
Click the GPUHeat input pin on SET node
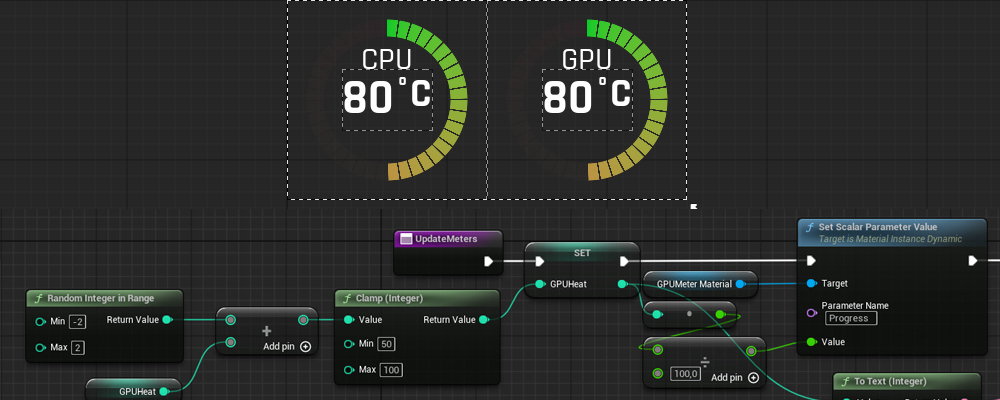point(541,285)
